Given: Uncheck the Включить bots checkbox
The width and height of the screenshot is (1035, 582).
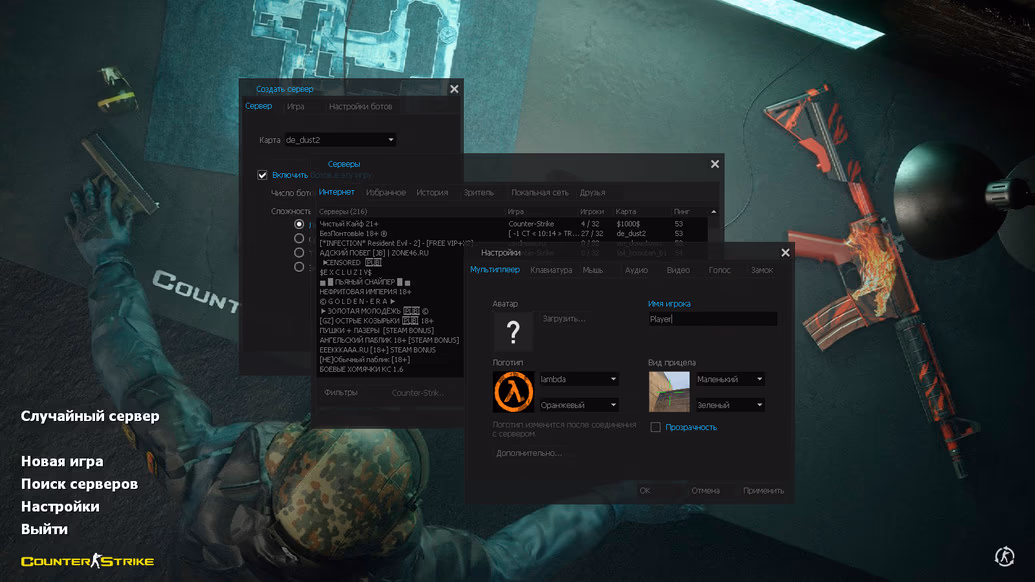Looking at the screenshot, I should [263, 175].
